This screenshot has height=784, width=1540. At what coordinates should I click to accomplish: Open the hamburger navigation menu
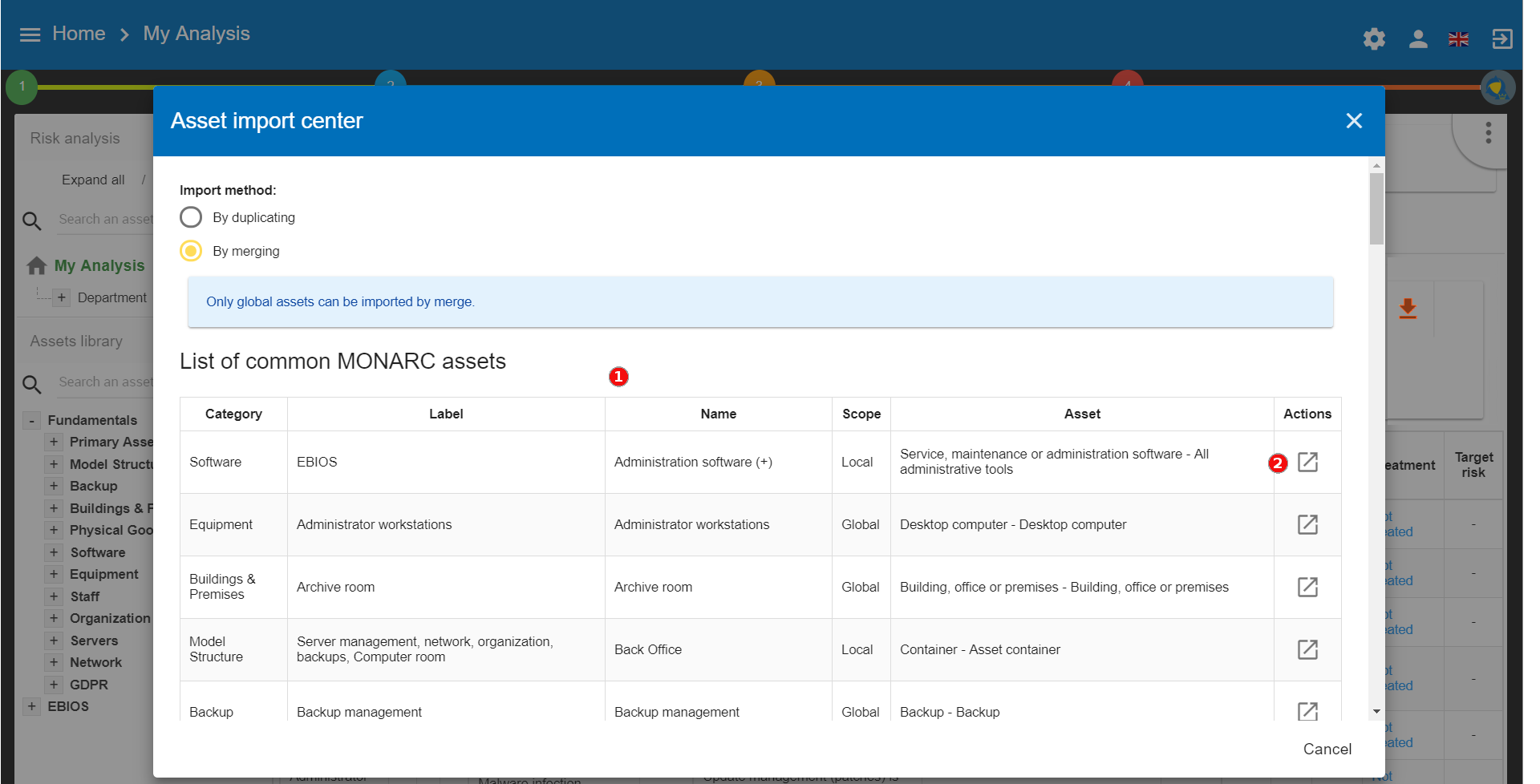(x=30, y=34)
